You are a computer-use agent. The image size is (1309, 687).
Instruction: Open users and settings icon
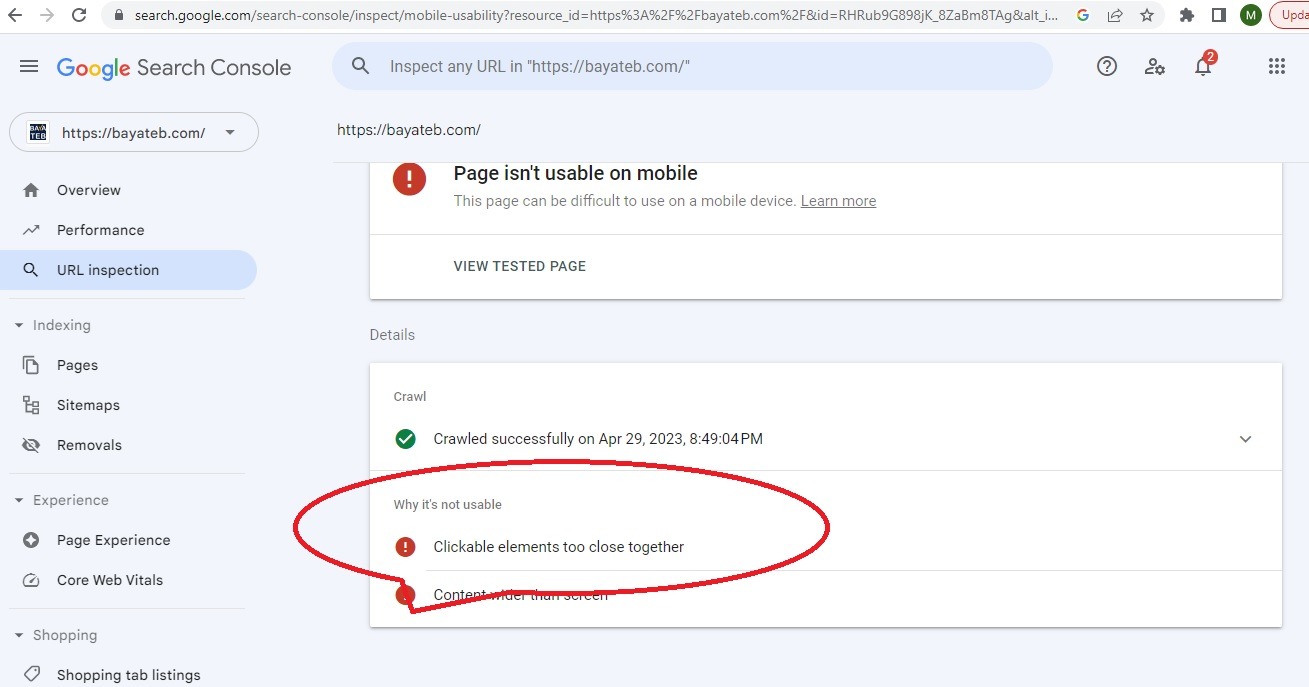tap(1154, 67)
